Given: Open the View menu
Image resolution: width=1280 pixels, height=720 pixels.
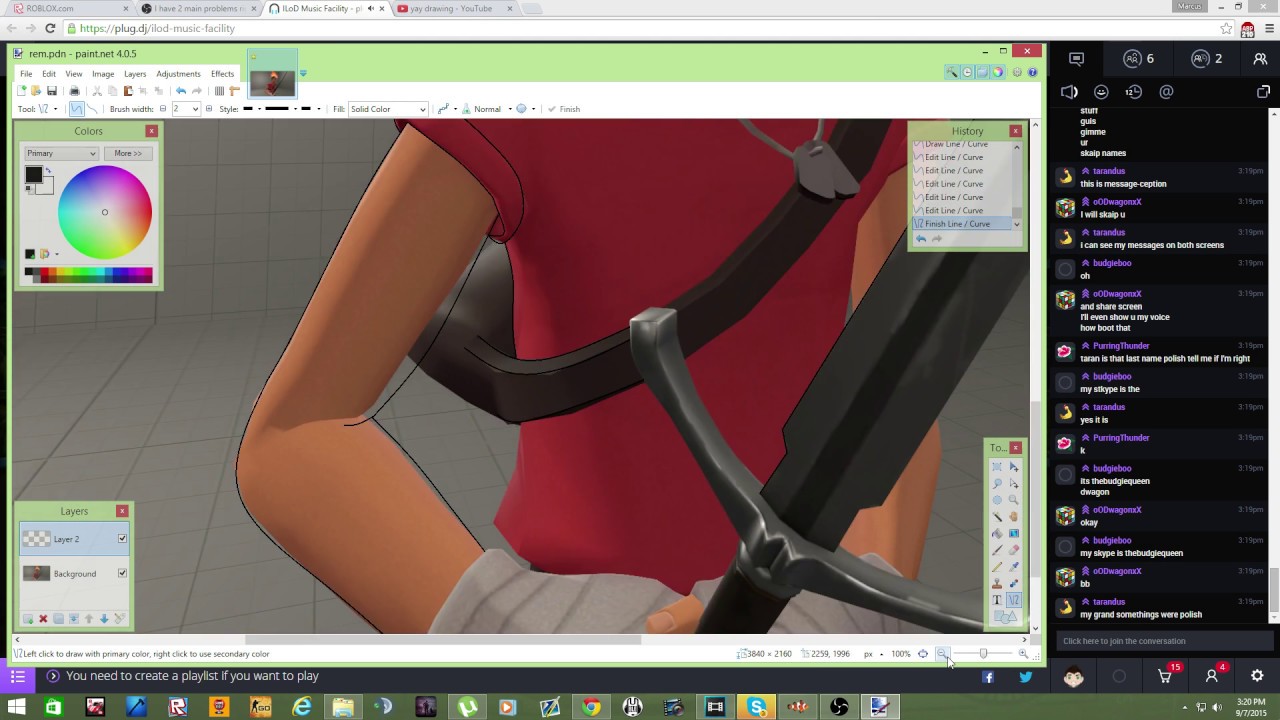Looking at the screenshot, I should (74, 74).
